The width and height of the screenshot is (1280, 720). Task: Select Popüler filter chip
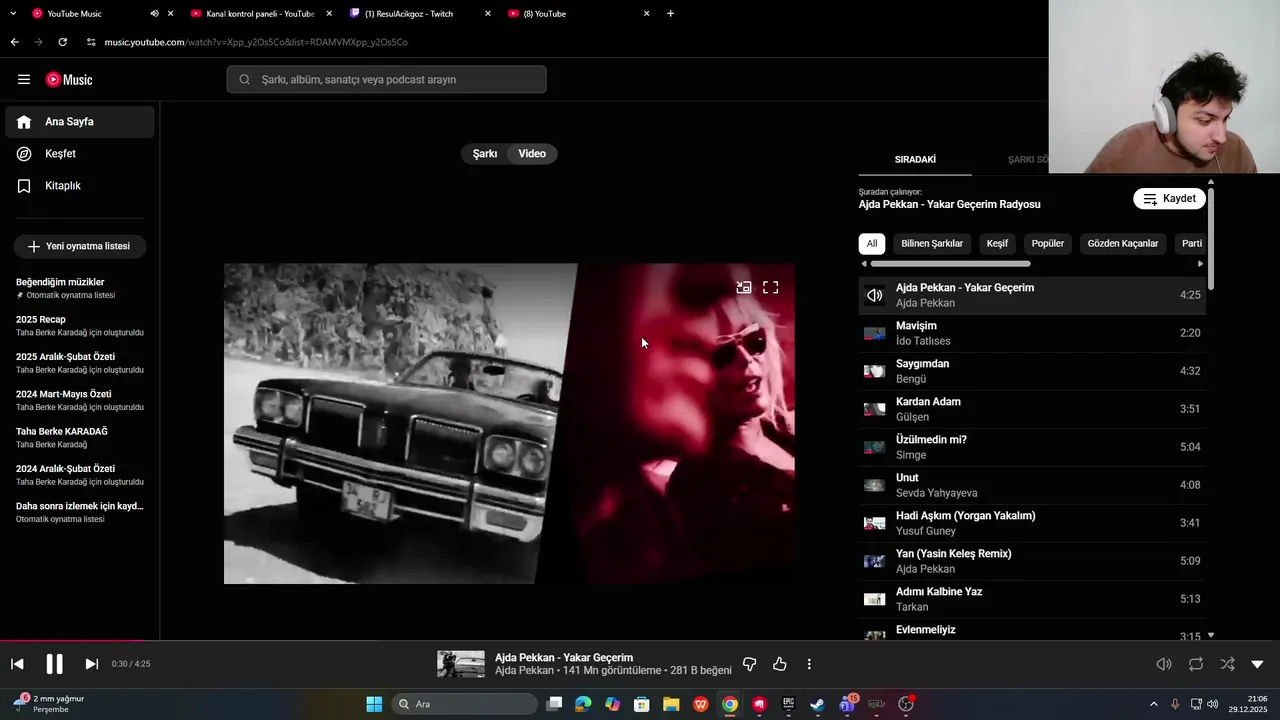tap(1048, 243)
